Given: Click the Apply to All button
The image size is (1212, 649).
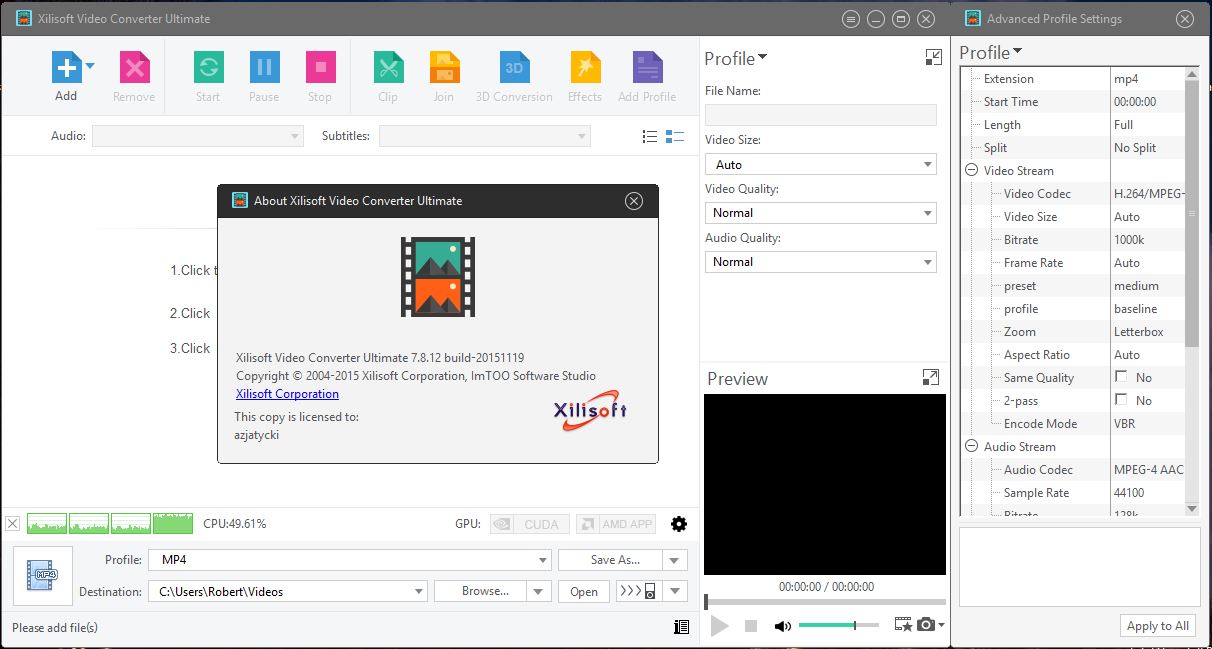Looking at the screenshot, I should [1158, 626].
